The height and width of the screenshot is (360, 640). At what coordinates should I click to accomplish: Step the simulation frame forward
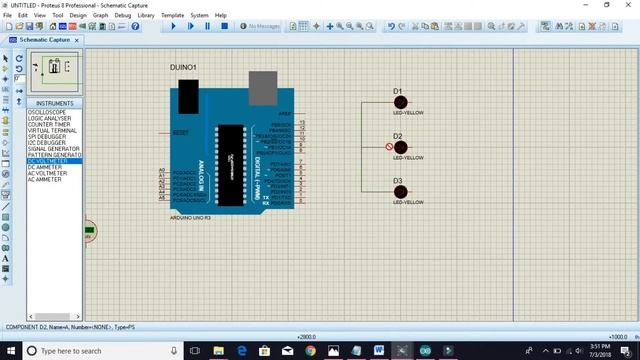pyautogui.click(x=191, y=26)
